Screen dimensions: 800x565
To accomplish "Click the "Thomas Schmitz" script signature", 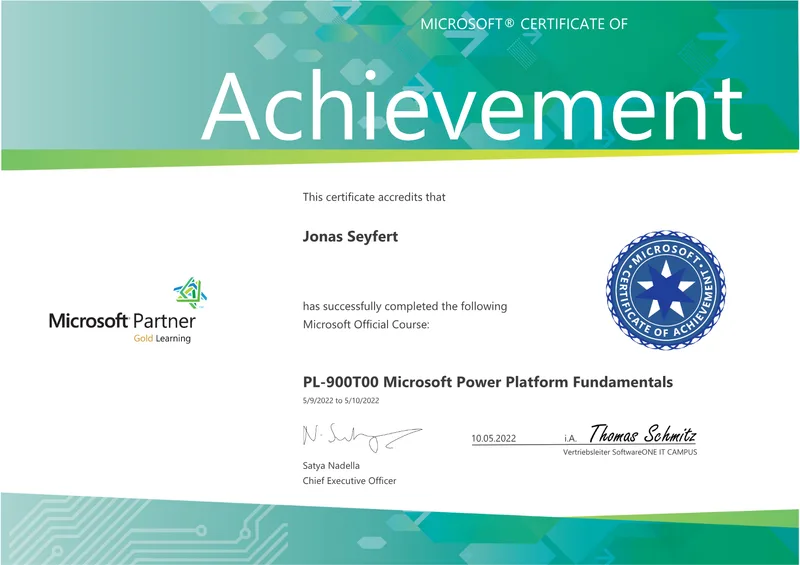I will [642, 434].
